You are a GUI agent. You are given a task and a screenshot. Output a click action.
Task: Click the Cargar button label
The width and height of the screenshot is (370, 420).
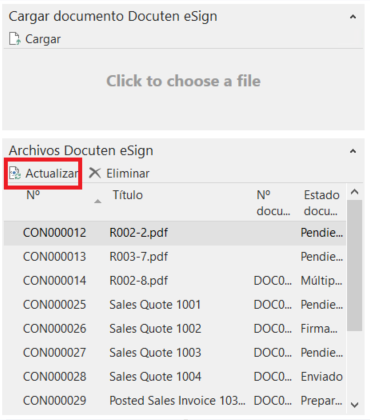tap(43, 39)
